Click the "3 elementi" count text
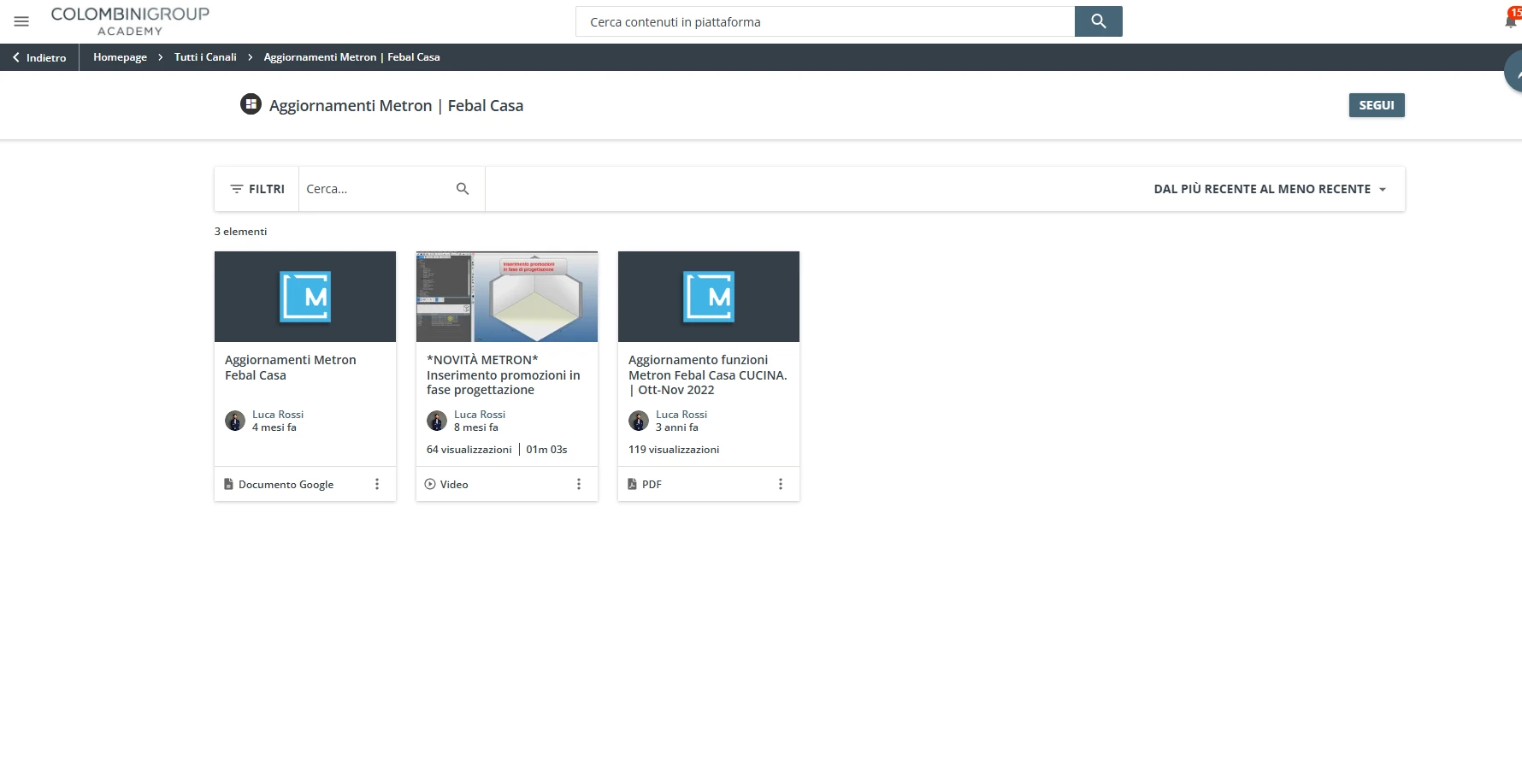Image resolution: width=1522 pixels, height=784 pixels. tap(240, 232)
